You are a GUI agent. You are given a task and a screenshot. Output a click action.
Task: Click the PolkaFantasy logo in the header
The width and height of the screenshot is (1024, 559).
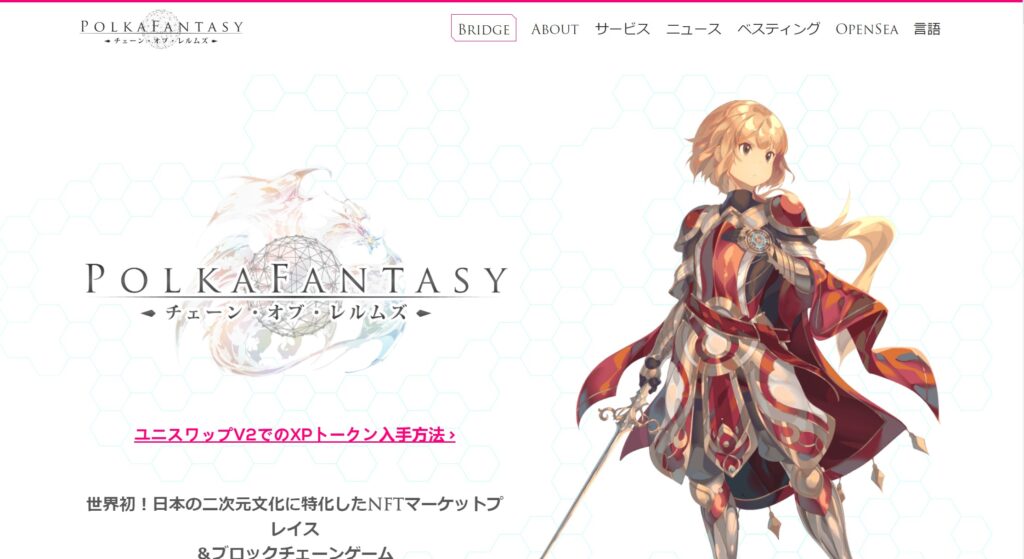point(161,29)
